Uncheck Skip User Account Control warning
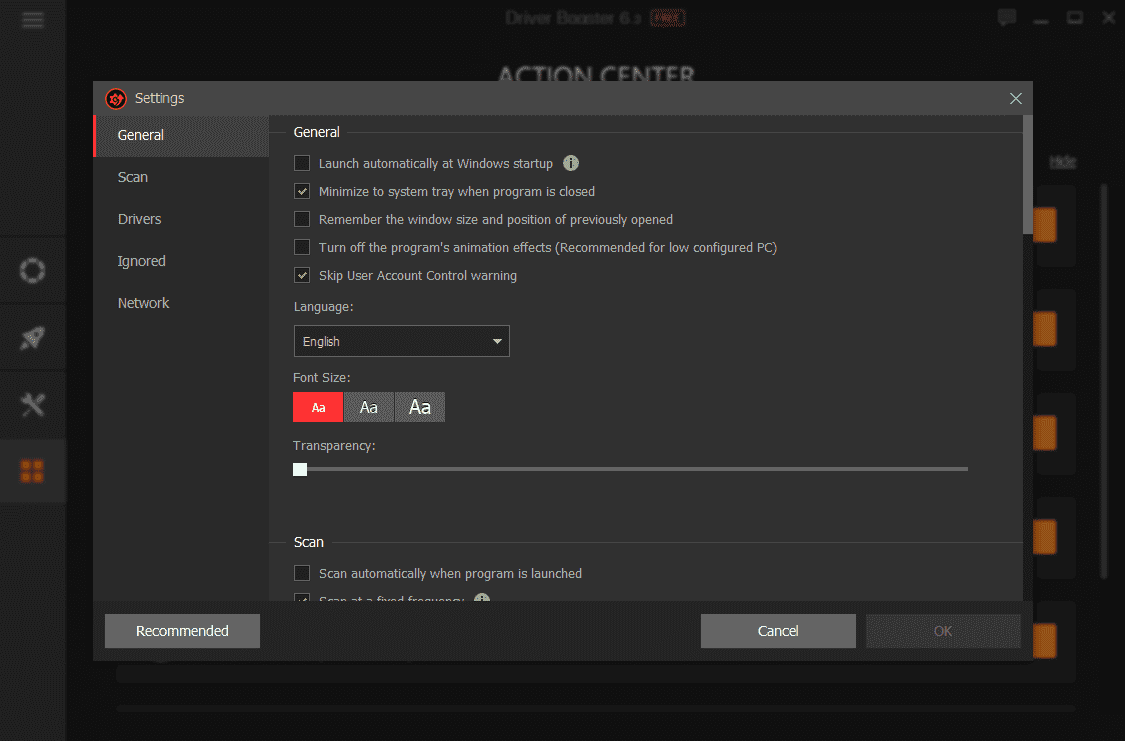The height and width of the screenshot is (741, 1125). pos(302,275)
